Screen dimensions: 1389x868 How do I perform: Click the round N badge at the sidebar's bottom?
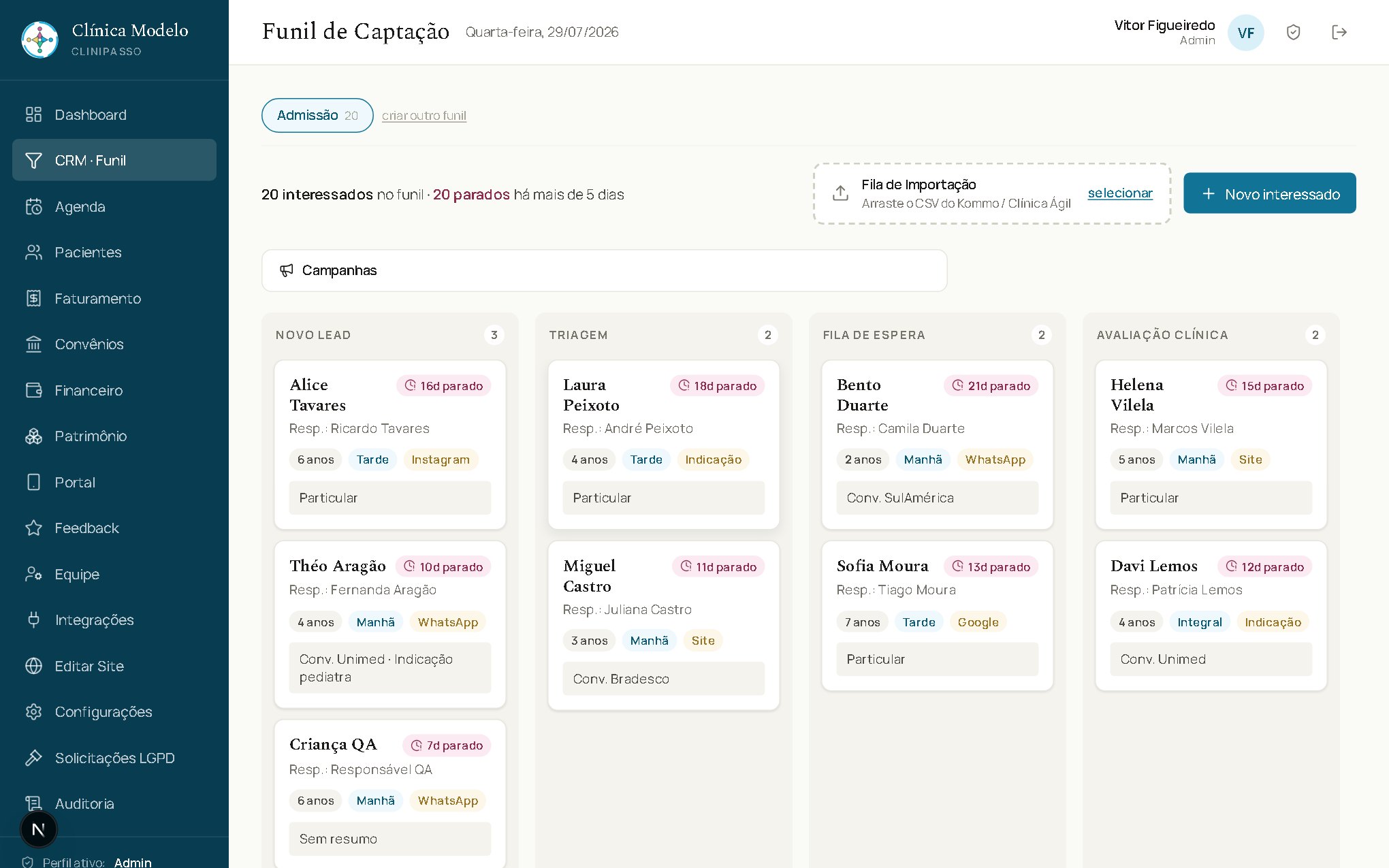[39, 829]
